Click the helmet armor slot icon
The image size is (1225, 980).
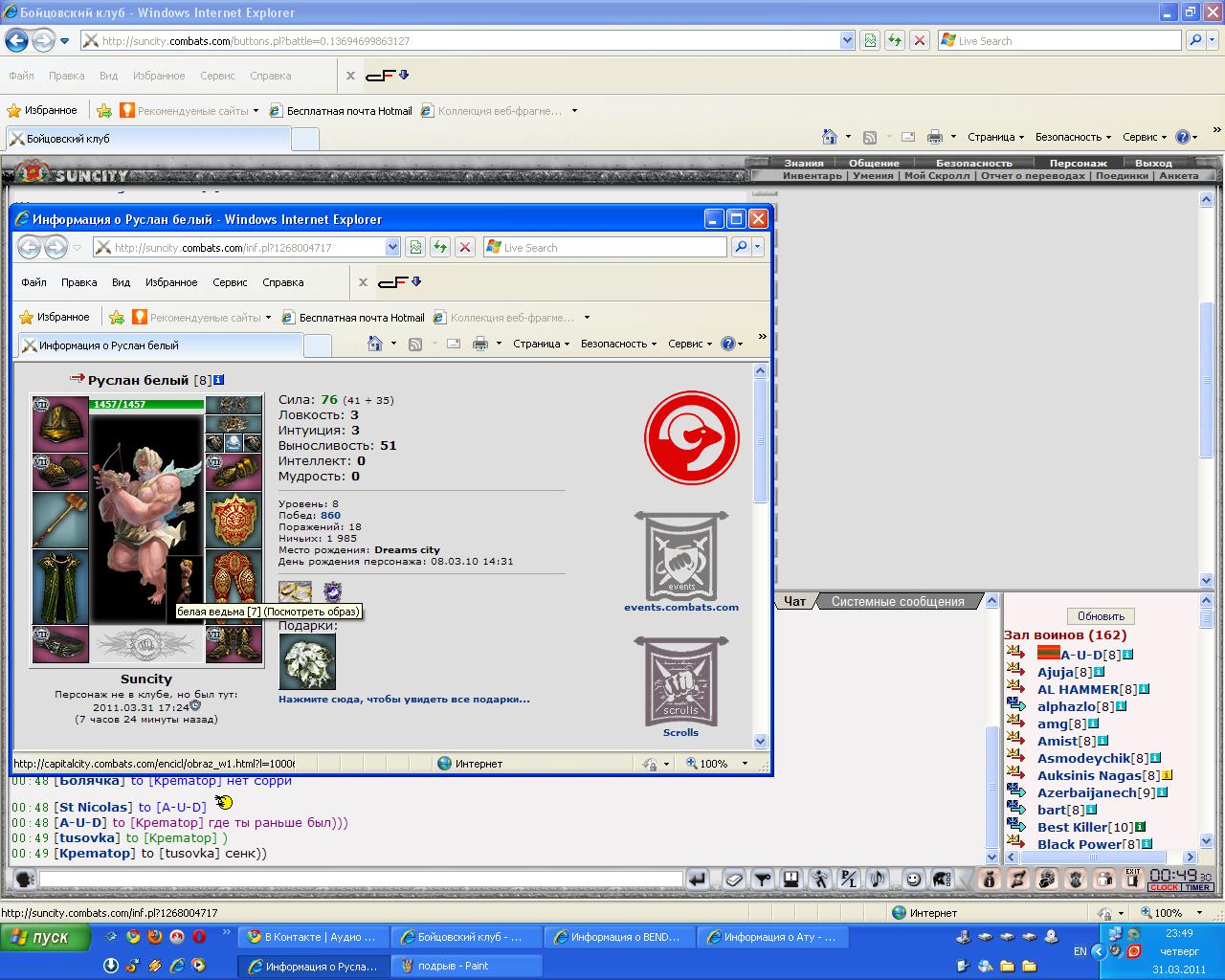tap(61, 424)
